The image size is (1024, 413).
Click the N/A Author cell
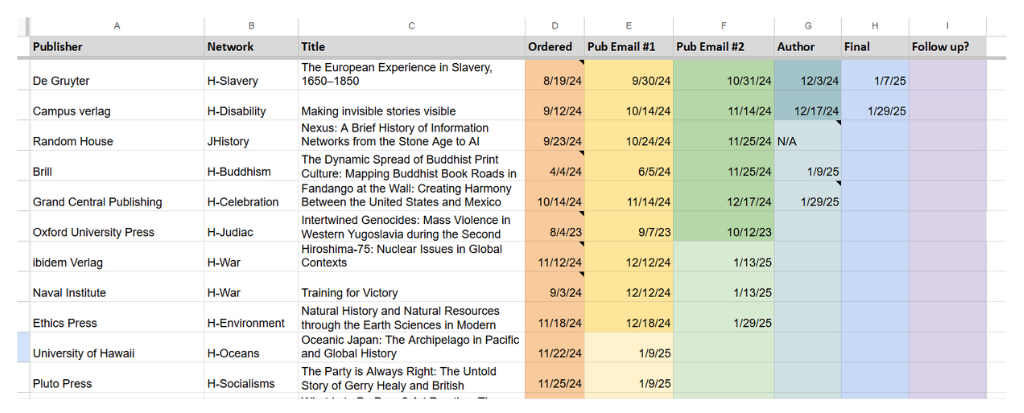click(x=808, y=135)
